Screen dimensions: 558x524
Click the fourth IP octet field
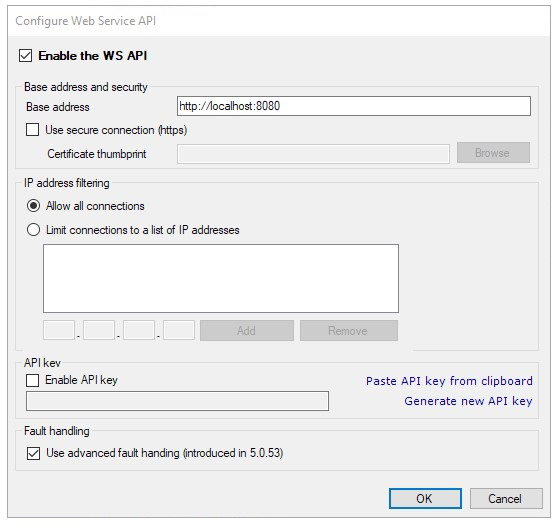pos(179,330)
